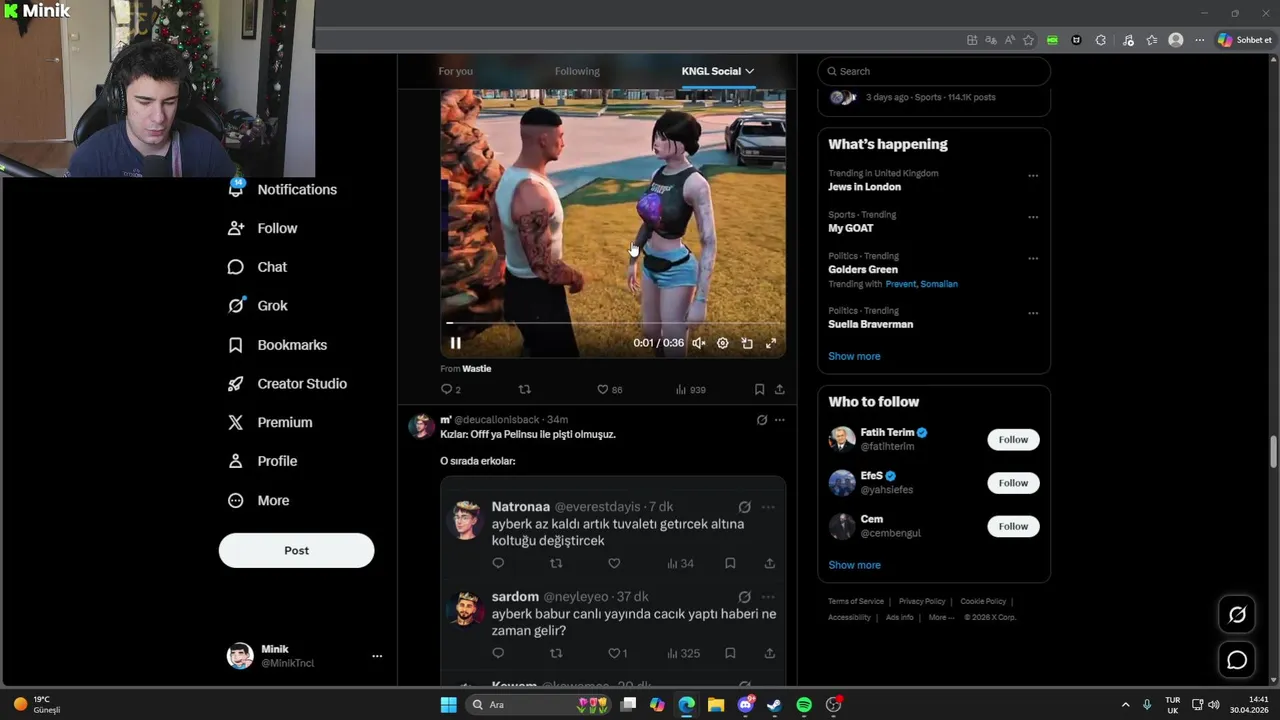
Task: Add page to favorites star in Edge
Action: (1028, 40)
